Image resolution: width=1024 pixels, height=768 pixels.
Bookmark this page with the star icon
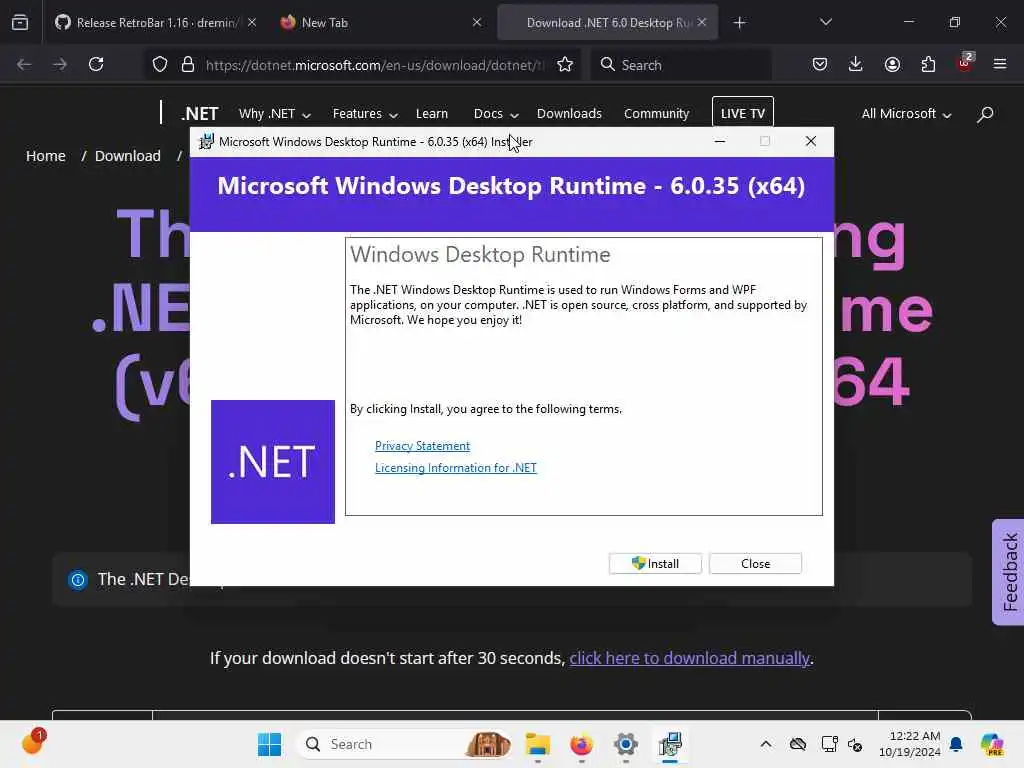(565, 65)
